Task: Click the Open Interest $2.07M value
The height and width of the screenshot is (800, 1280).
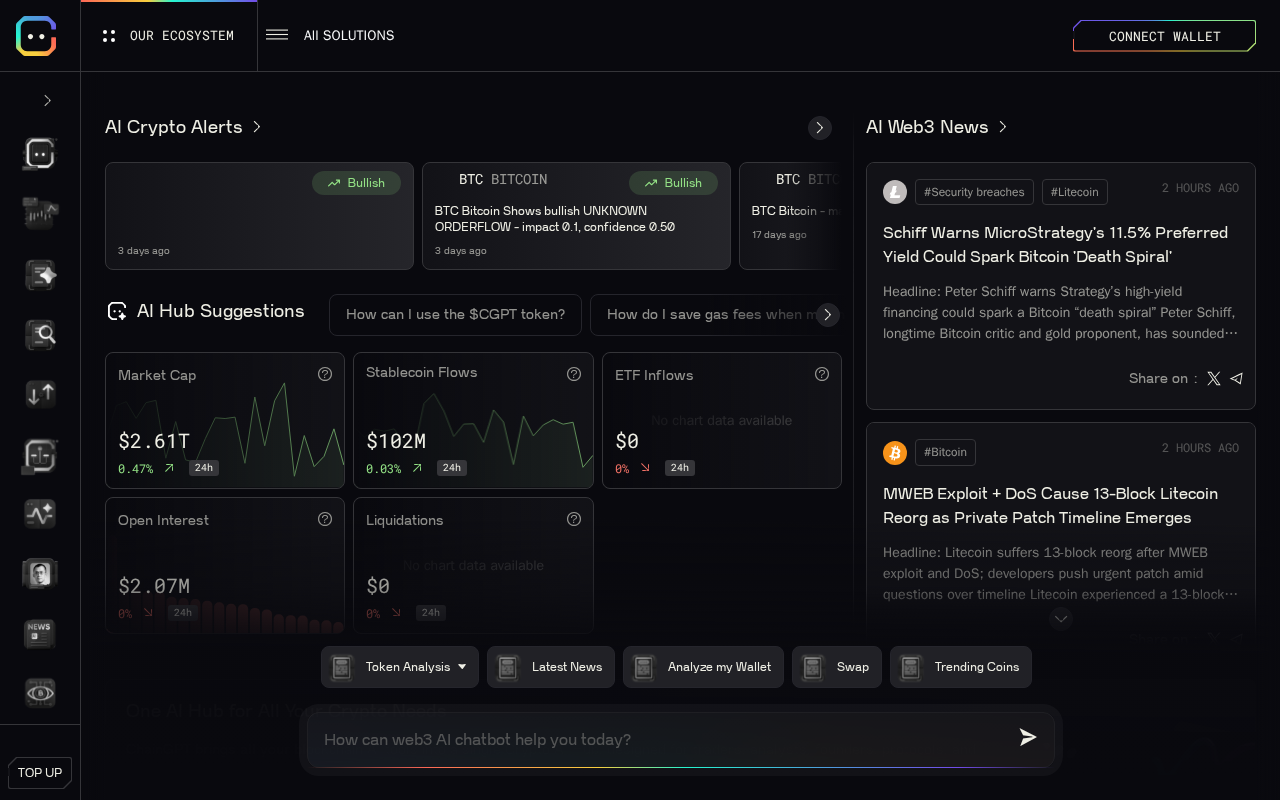Action: (154, 586)
